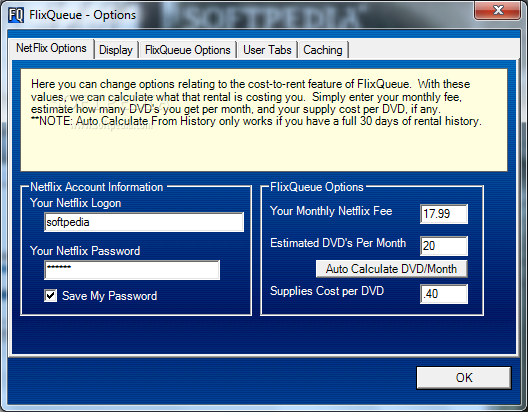The width and height of the screenshot is (528, 412).
Task: Click the 'Netflix Account Information' group title
Action: coord(97,187)
